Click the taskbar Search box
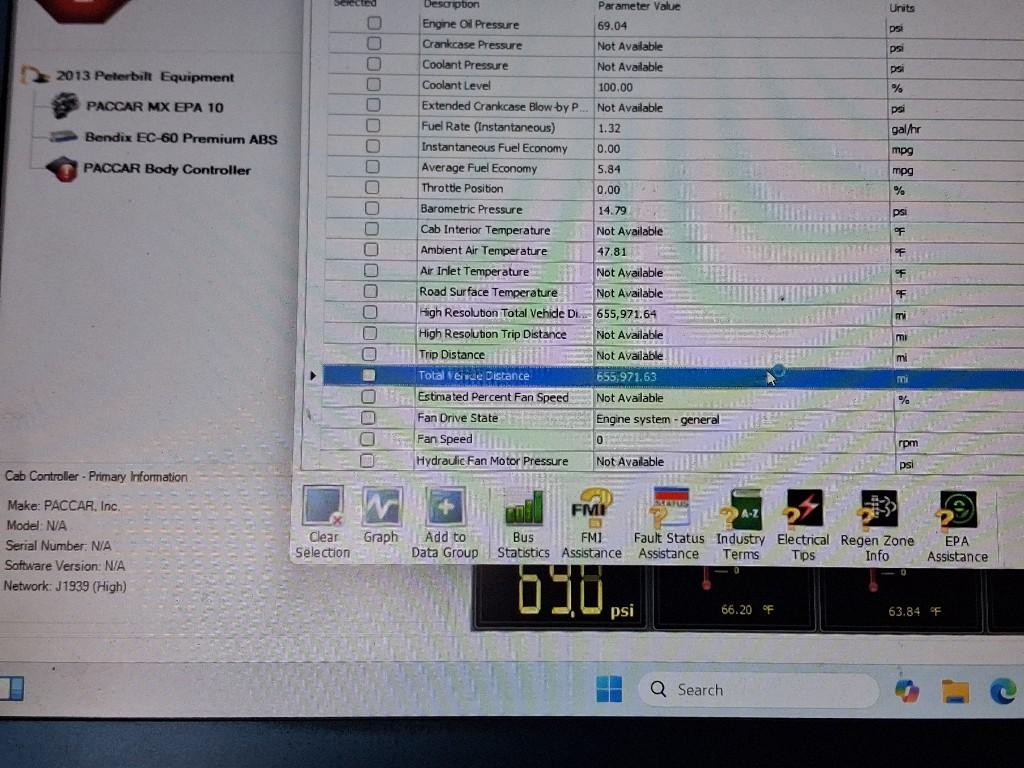 [756, 690]
